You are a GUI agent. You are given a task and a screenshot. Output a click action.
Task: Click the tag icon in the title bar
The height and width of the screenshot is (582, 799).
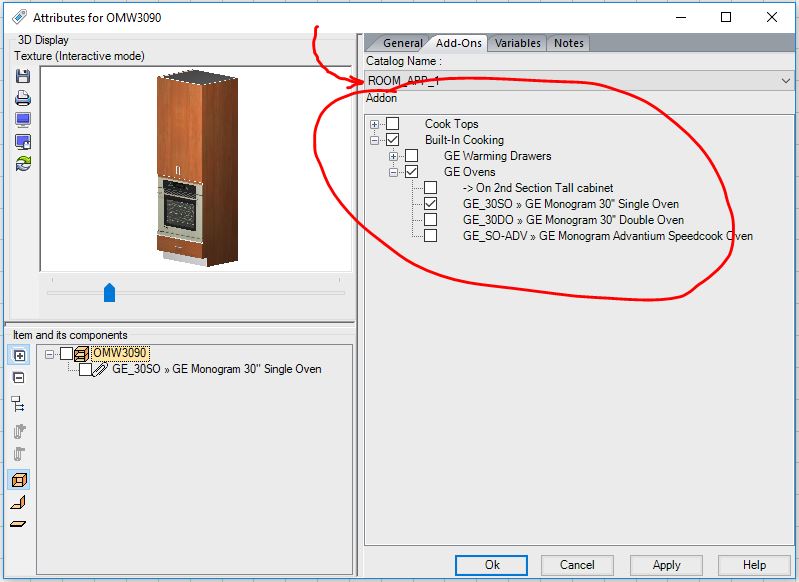[19, 17]
